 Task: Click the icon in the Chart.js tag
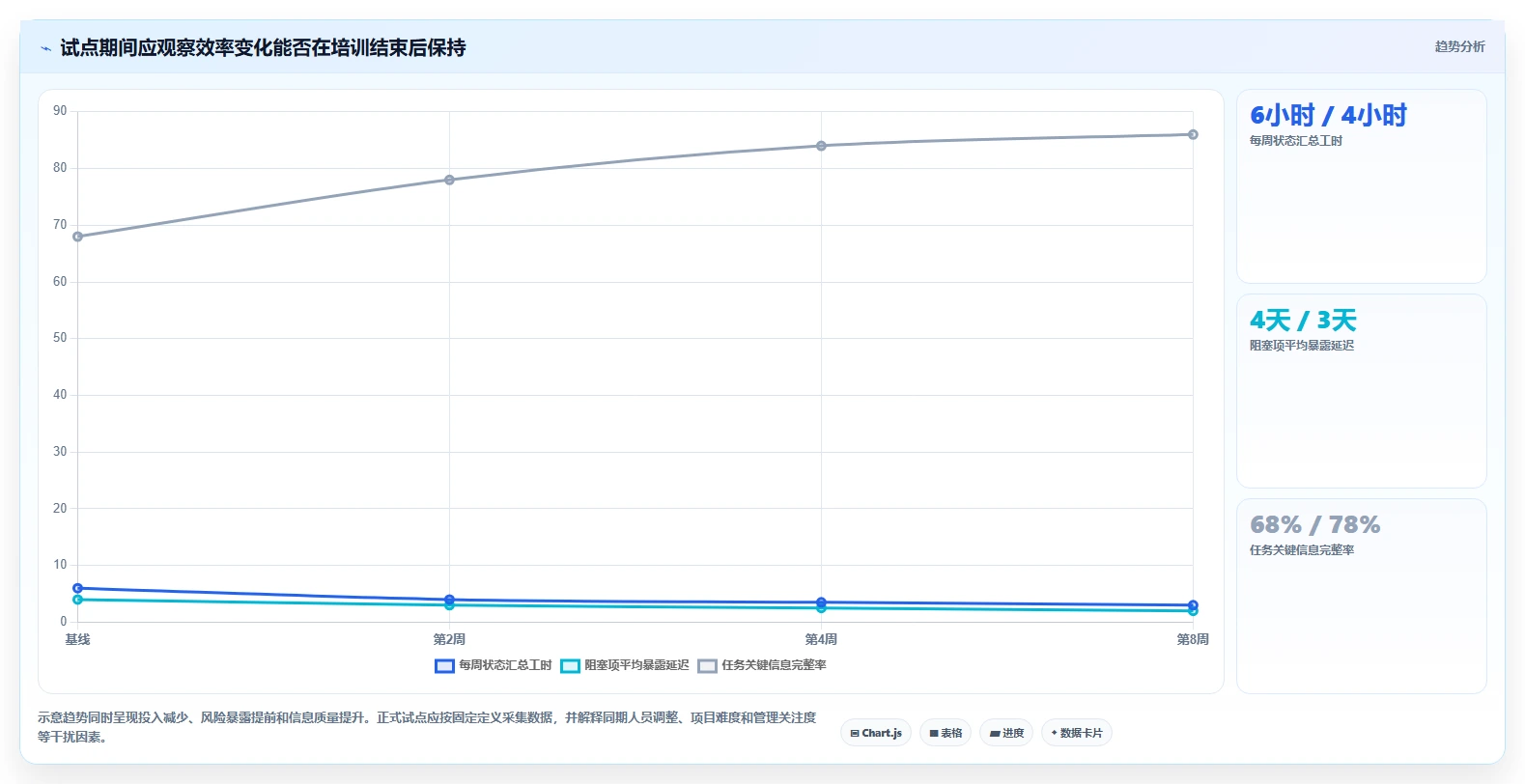point(855,733)
